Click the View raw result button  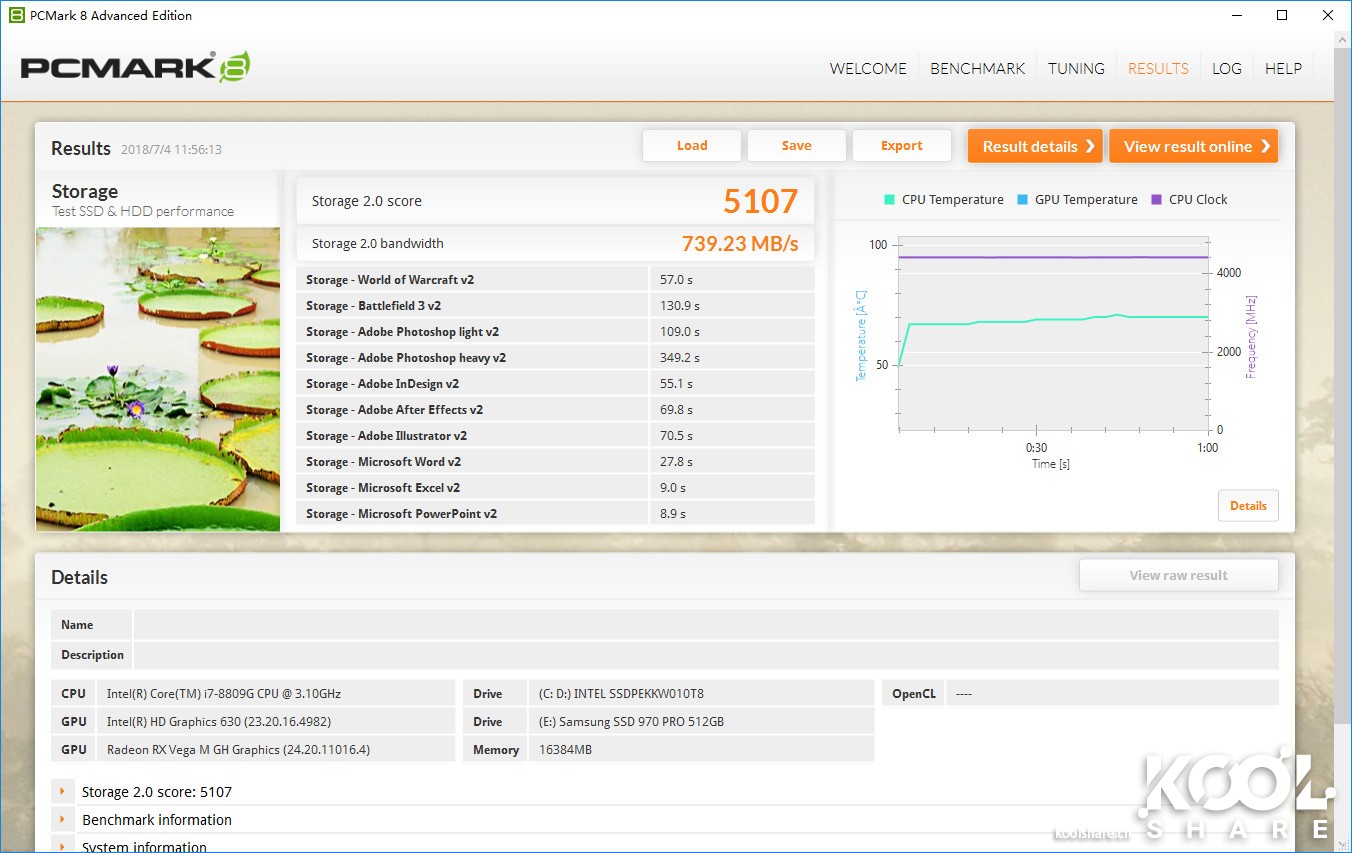pos(1178,575)
